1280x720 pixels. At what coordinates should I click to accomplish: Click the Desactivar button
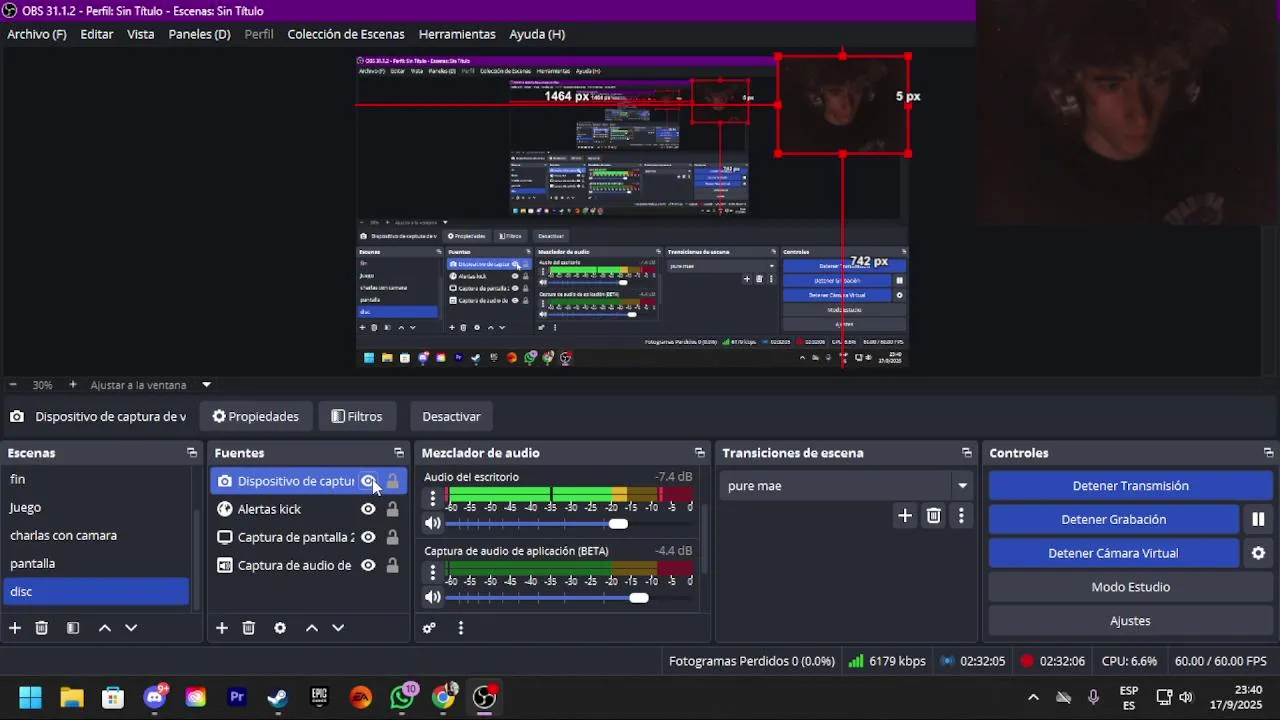[x=451, y=416]
